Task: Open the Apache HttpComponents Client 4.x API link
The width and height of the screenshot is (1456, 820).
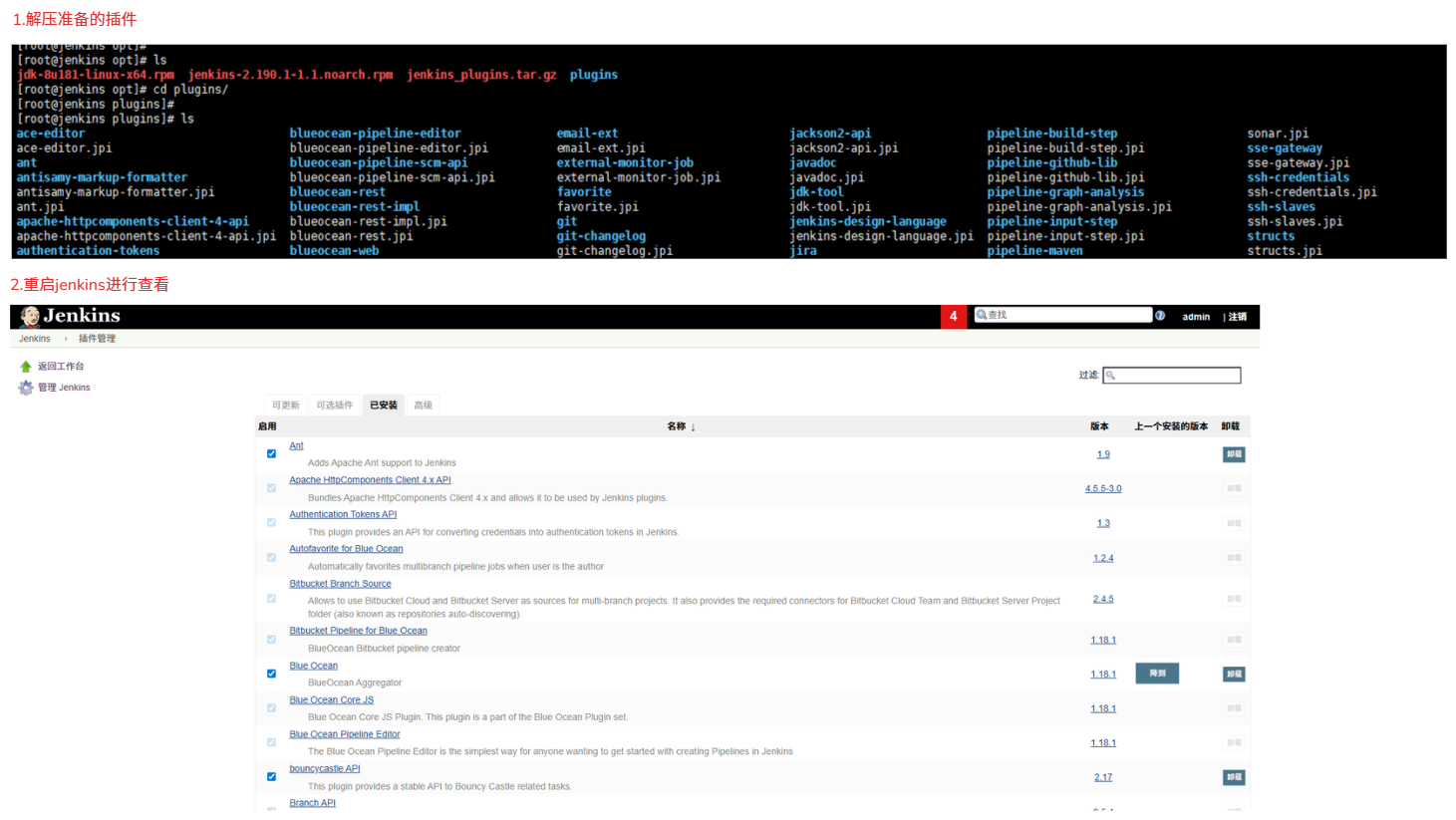Action: (x=370, y=480)
